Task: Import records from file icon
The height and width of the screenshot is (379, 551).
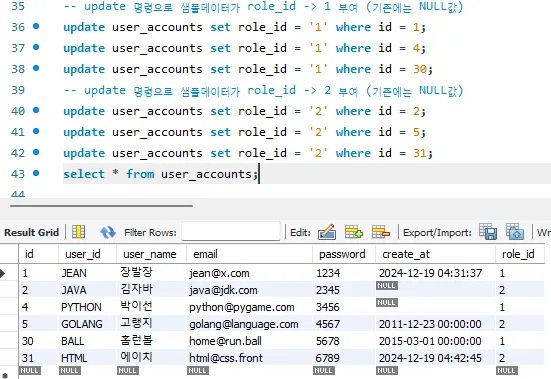Action: pyautogui.click(x=515, y=232)
